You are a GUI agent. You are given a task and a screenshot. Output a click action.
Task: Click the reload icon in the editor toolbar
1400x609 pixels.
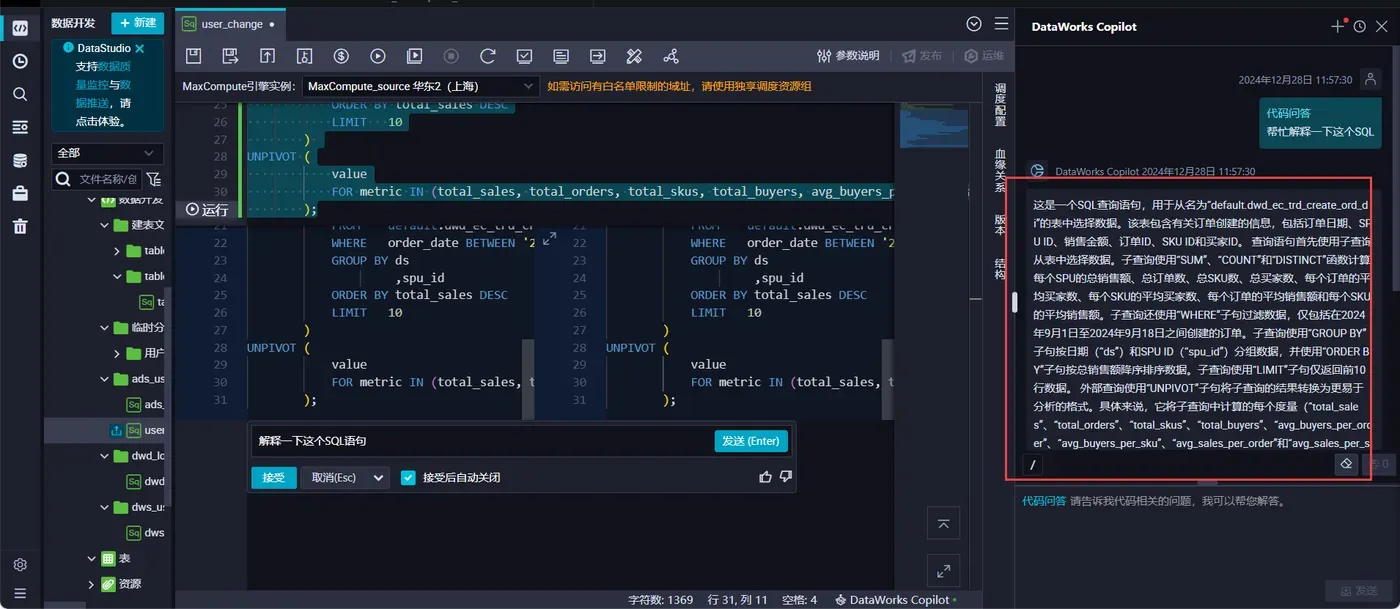coord(487,56)
